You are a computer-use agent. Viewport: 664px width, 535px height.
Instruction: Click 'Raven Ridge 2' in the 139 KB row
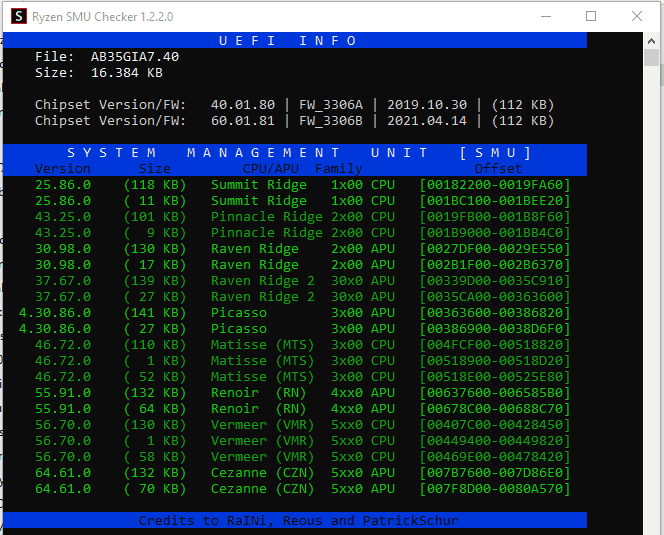click(263, 281)
